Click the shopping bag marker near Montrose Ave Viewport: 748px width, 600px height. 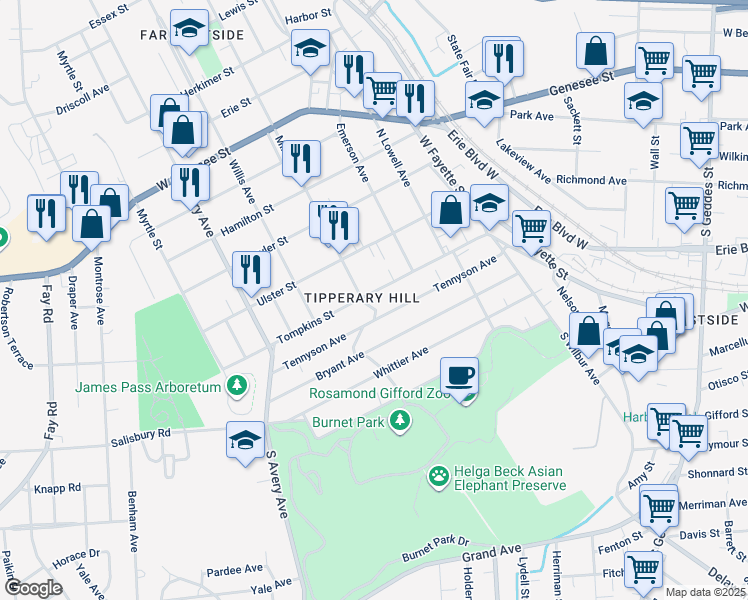tap(91, 224)
